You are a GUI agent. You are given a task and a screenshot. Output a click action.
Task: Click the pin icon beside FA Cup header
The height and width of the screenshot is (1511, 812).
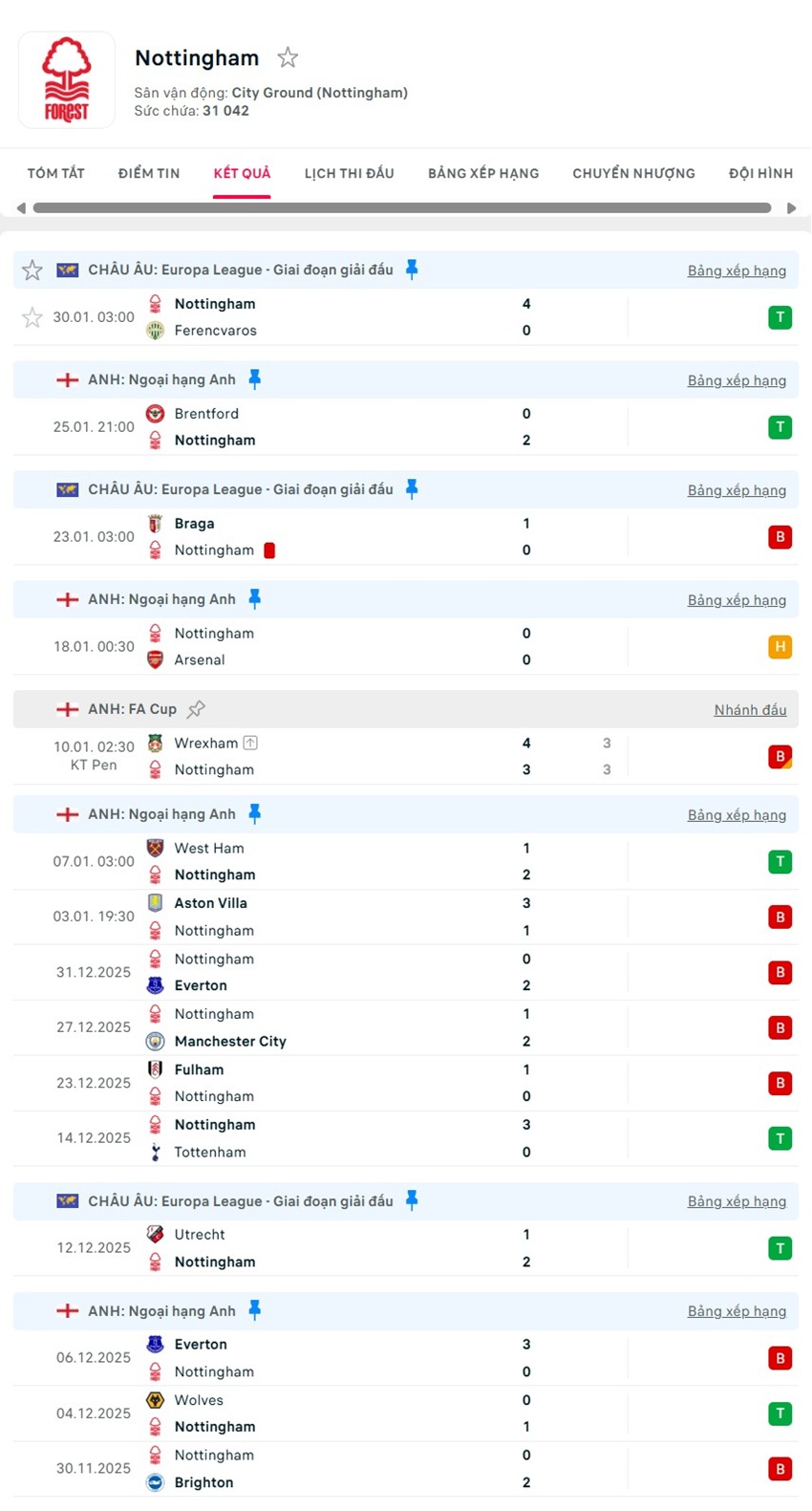point(197,709)
